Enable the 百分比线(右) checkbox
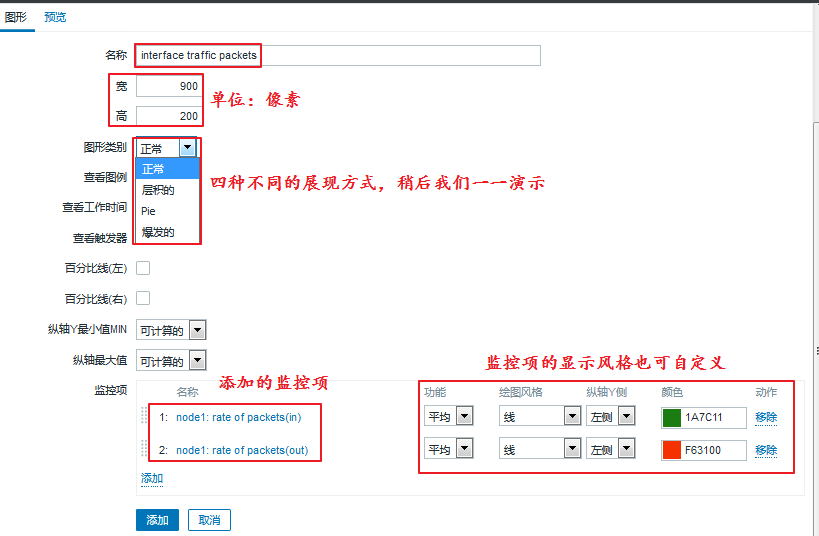Image resolution: width=819 pixels, height=536 pixels. pyautogui.click(x=143, y=298)
